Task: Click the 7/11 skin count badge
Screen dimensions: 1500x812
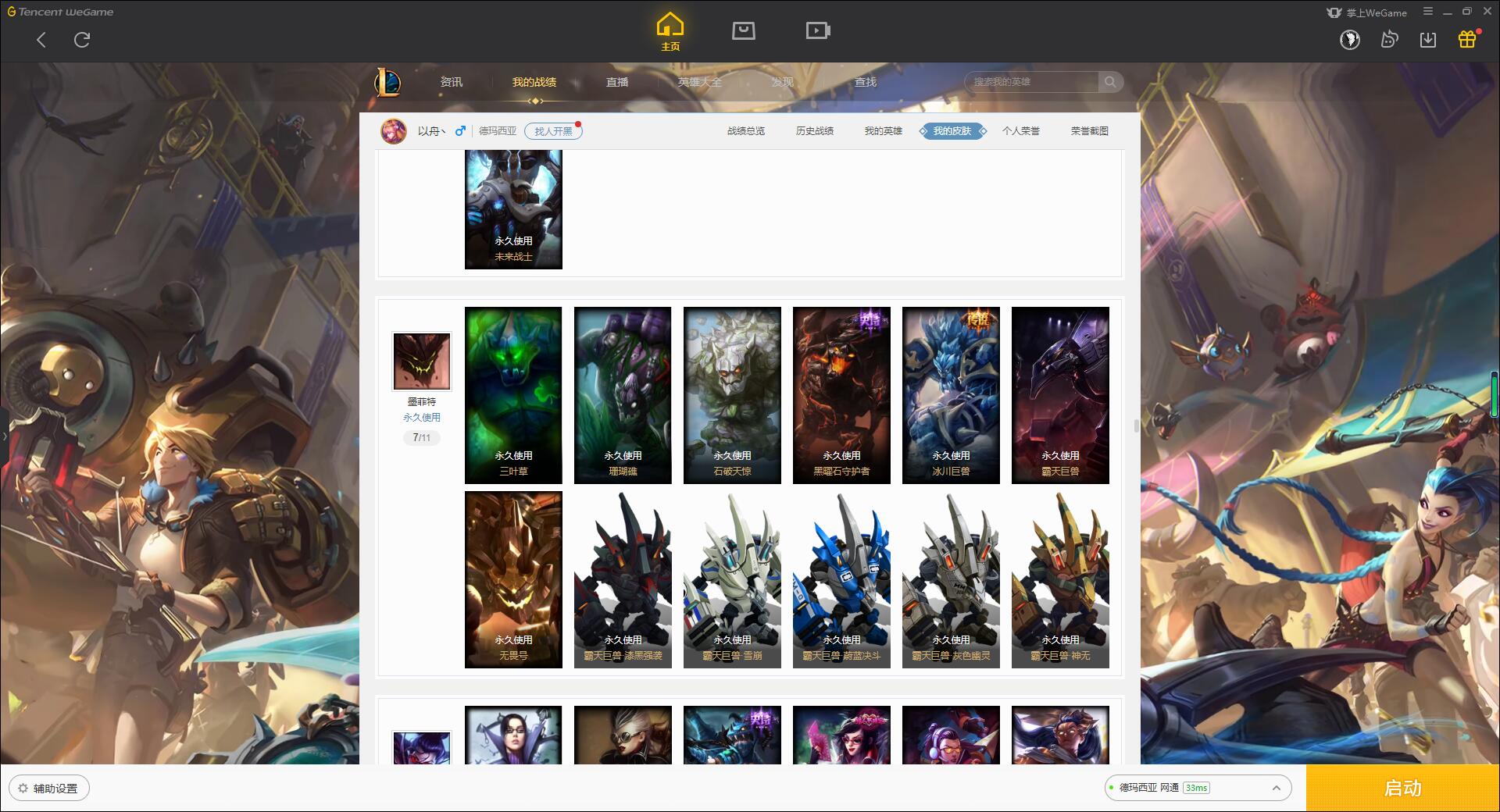Action: coord(422,438)
